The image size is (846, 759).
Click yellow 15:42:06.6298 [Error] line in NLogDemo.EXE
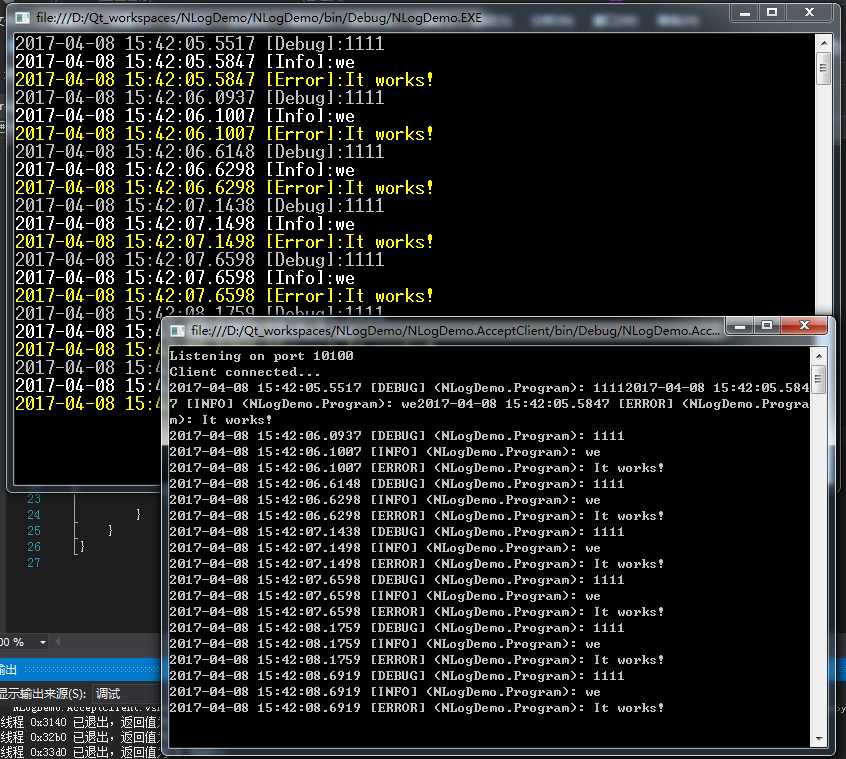click(x=224, y=188)
